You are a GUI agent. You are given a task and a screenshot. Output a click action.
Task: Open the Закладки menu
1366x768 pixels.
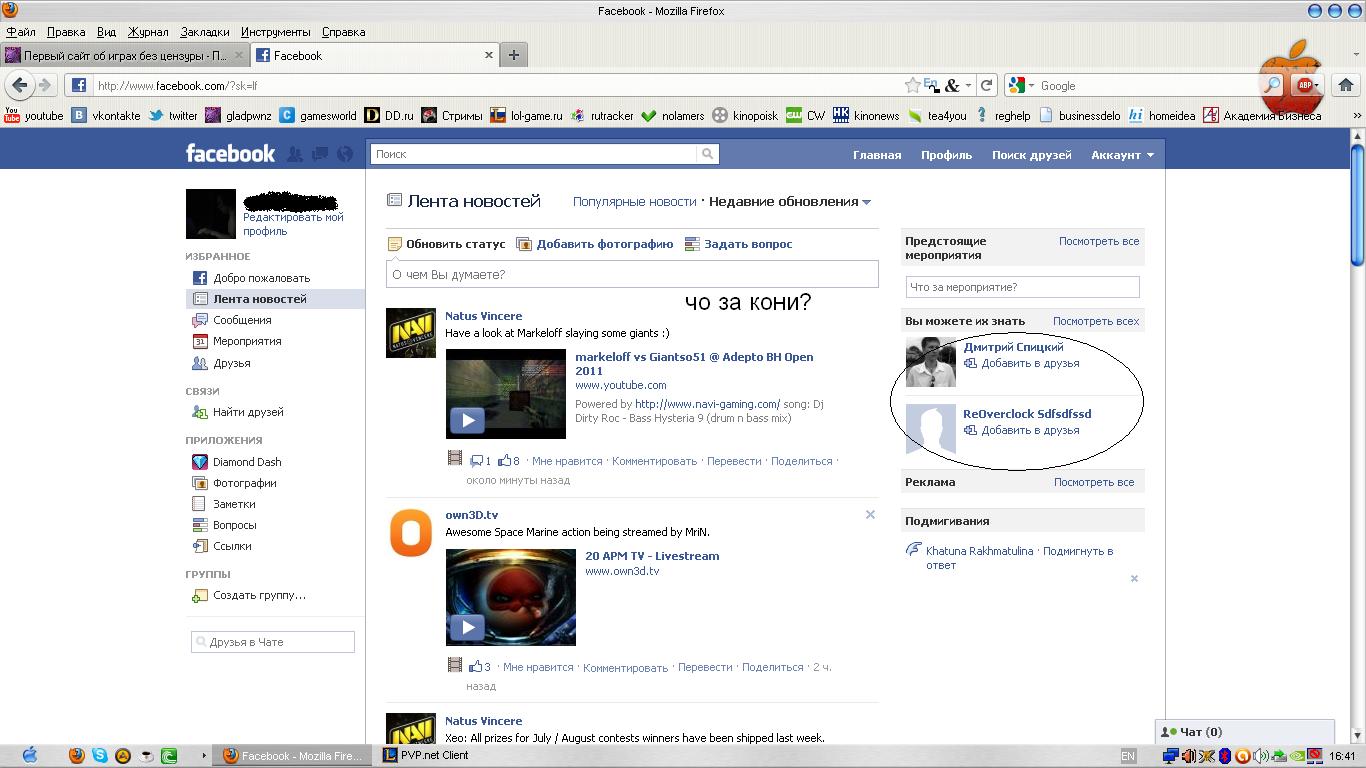point(205,32)
